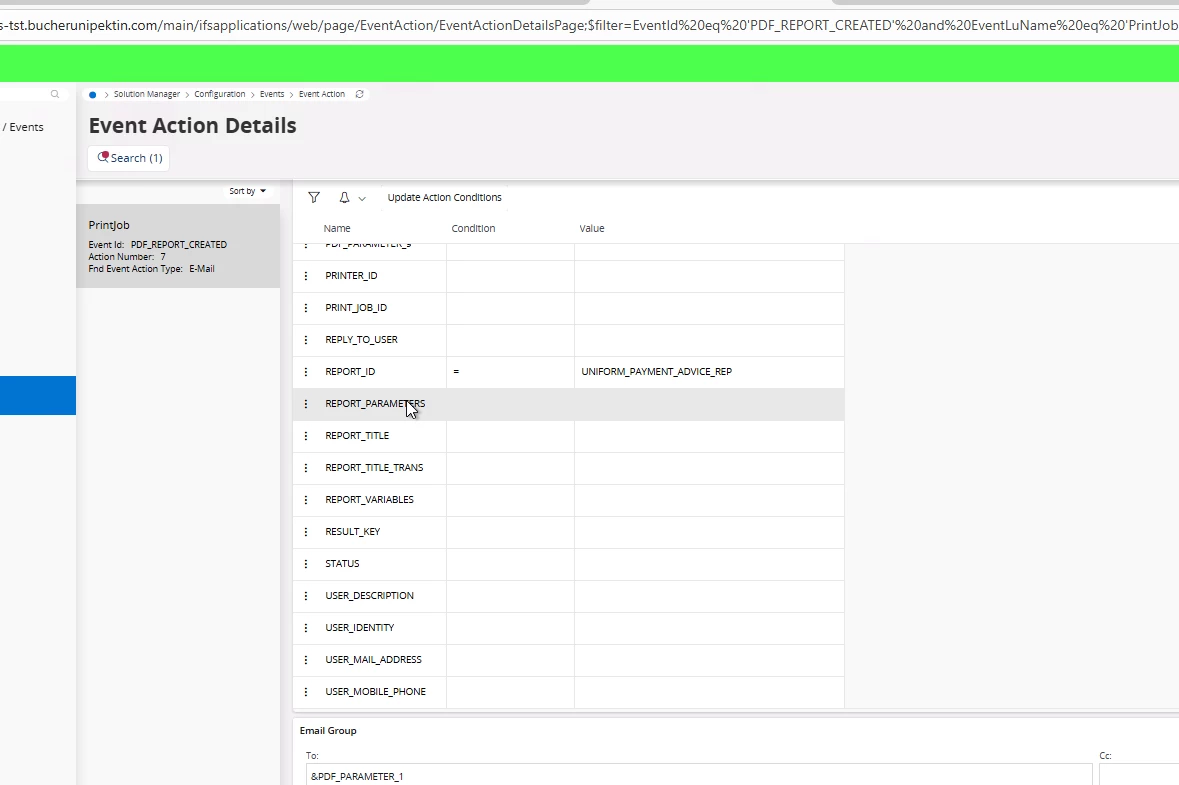Open the Sort by dropdown

click(247, 191)
